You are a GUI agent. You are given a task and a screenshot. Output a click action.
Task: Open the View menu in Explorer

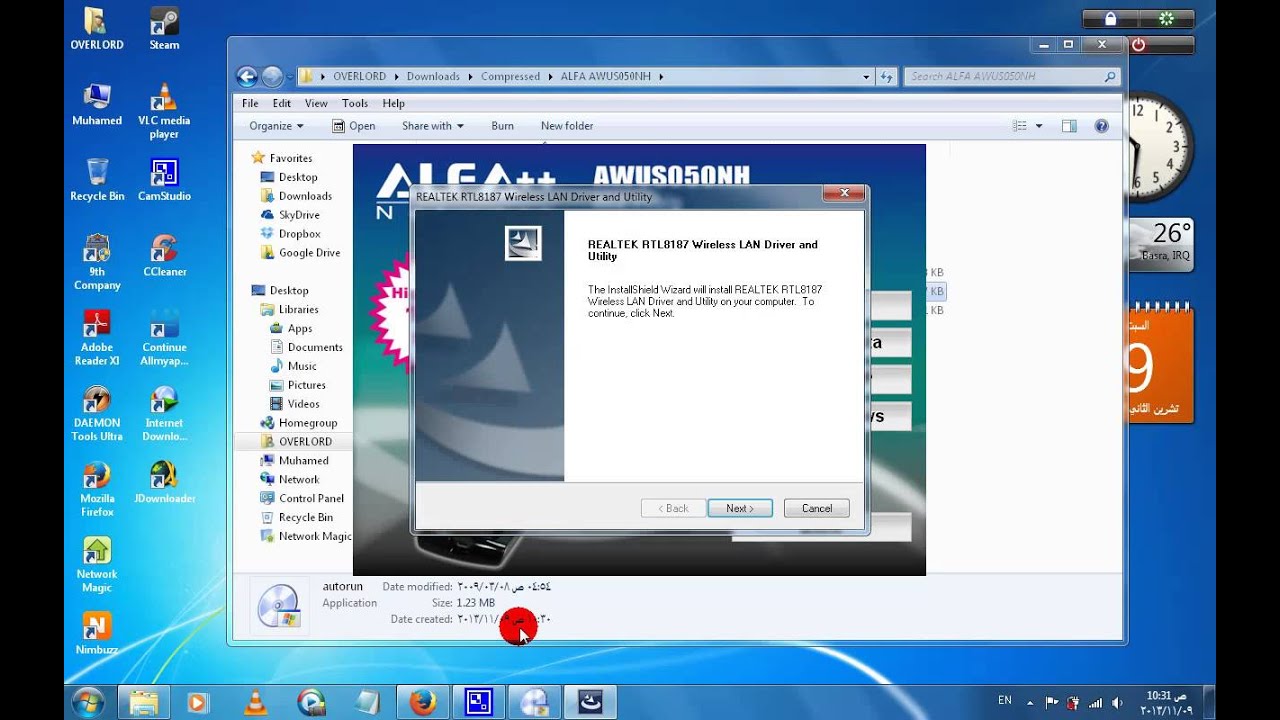[316, 103]
